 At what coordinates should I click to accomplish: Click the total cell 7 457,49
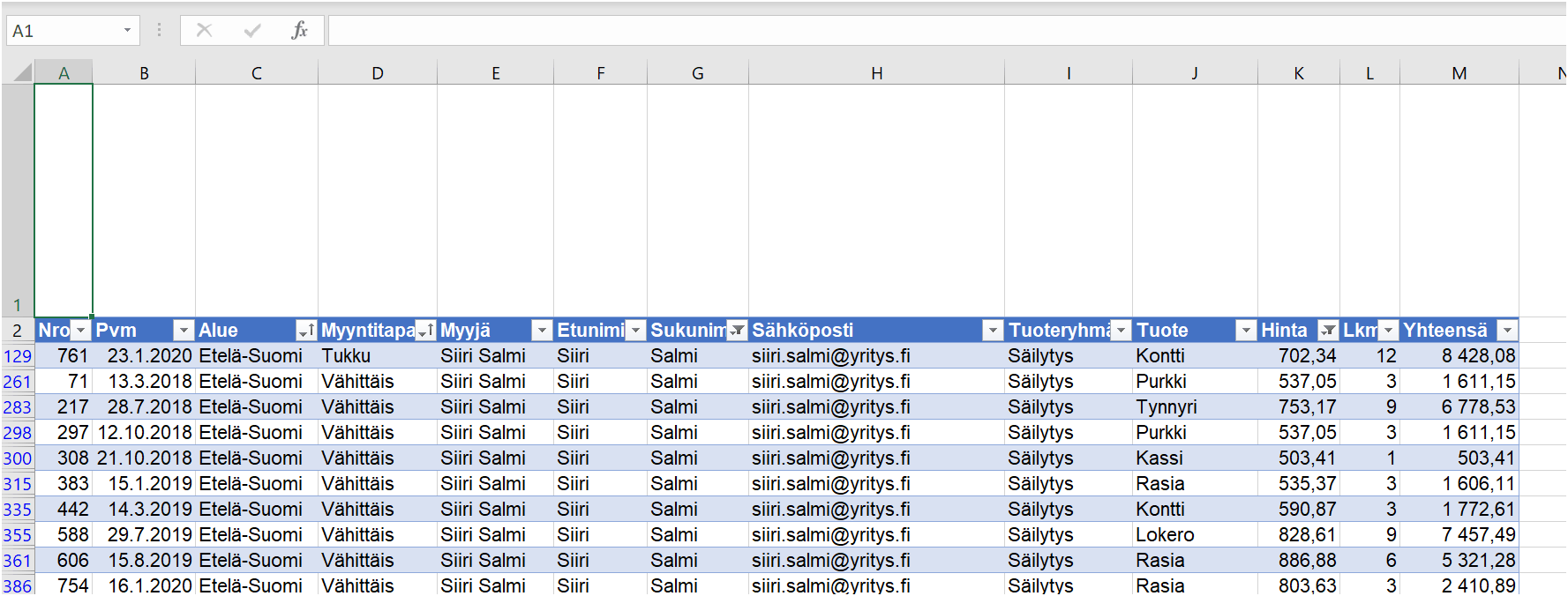[1459, 535]
